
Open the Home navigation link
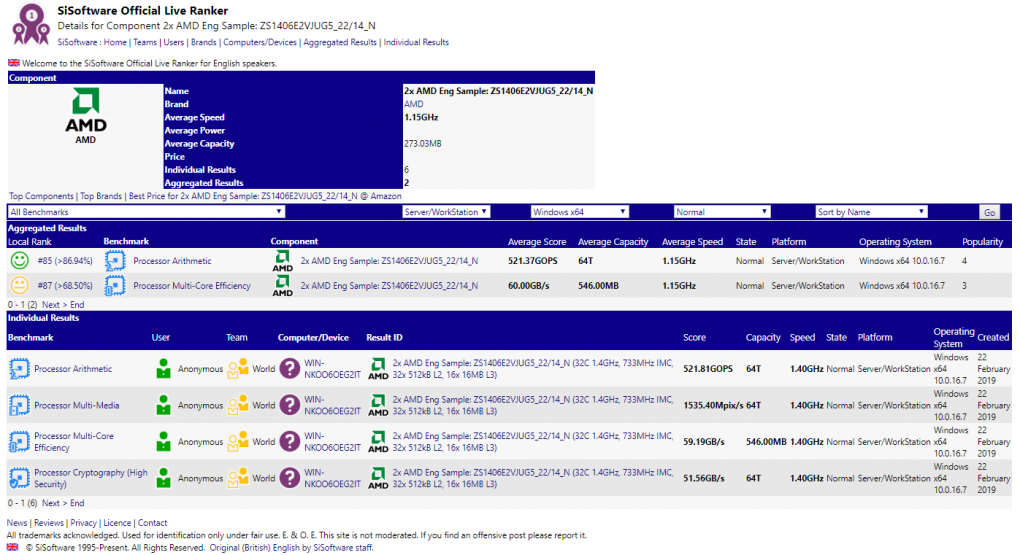click(115, 42)
